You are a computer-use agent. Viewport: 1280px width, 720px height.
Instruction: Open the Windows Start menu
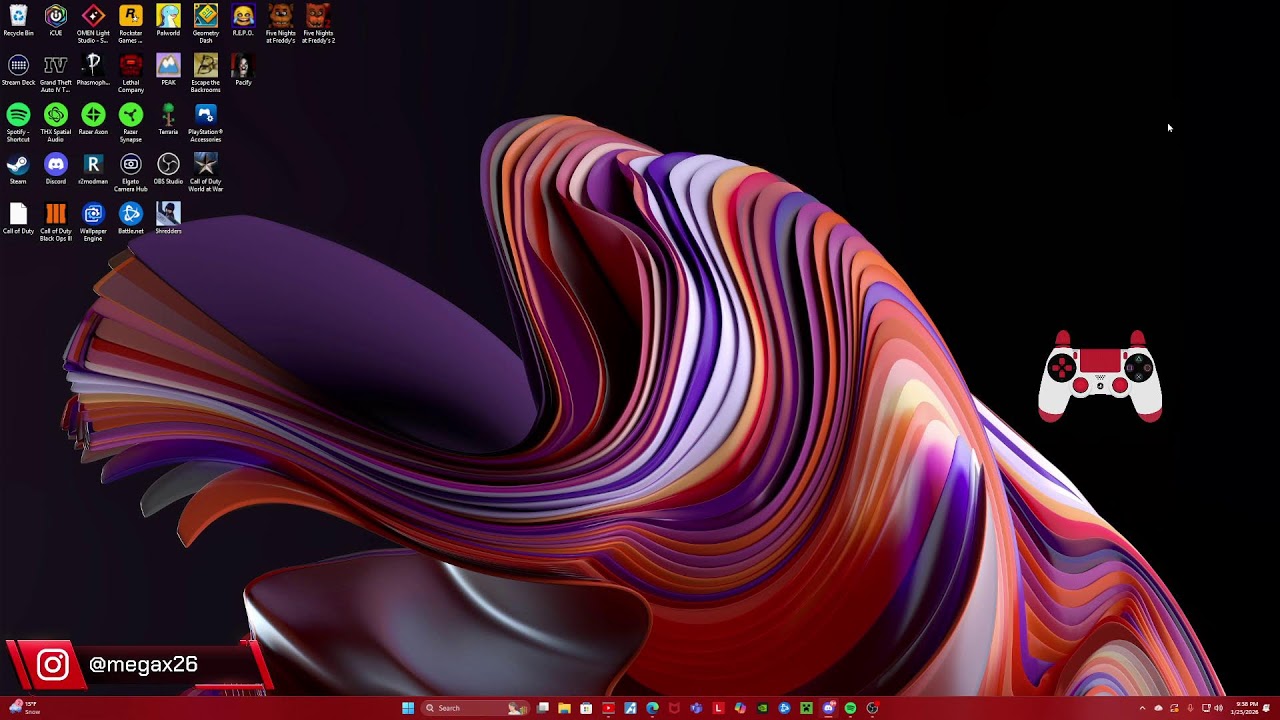(408, 708)
